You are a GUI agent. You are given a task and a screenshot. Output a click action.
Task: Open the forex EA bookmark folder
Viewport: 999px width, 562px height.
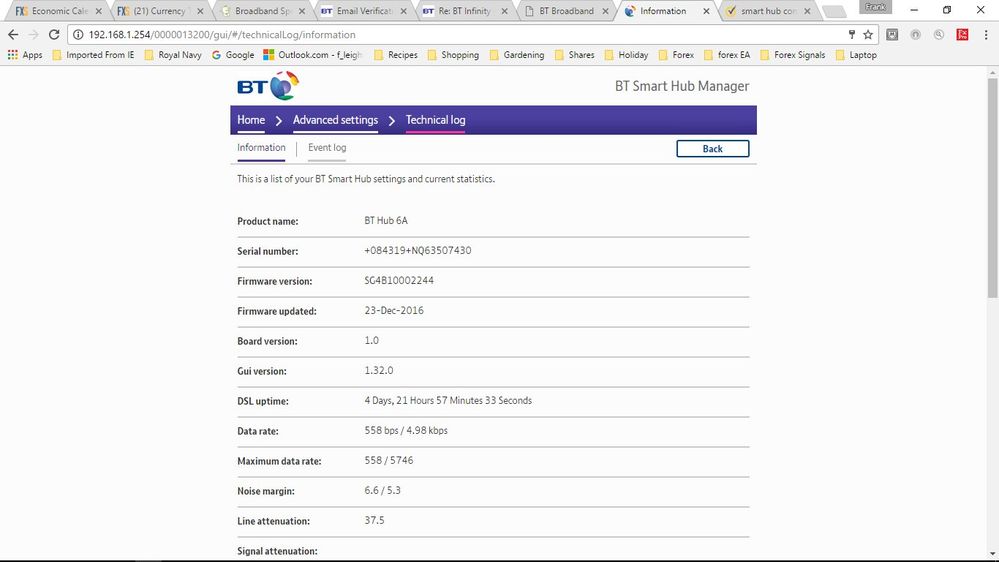pos(727,55)
